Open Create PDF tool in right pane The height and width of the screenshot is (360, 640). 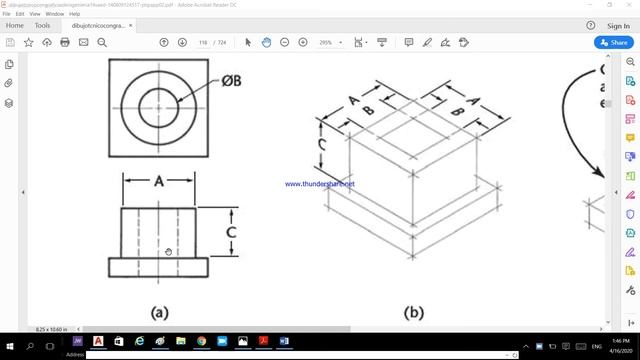[x=630, y=100]
